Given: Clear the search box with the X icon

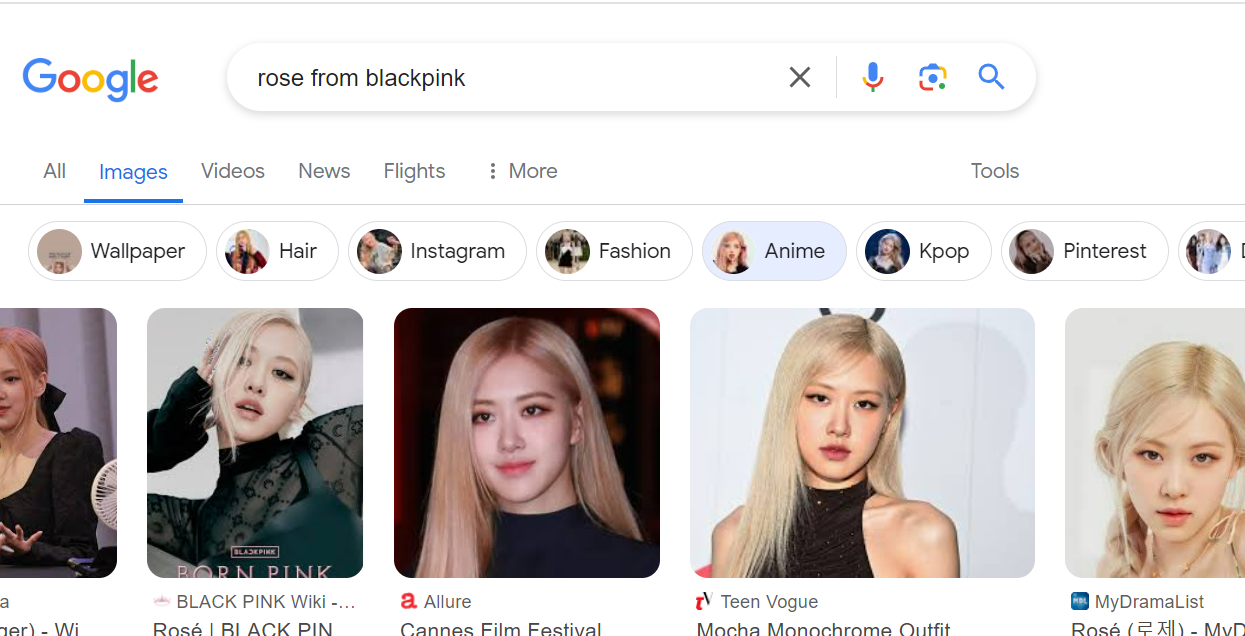Looking at the screenshot, I should coord(800,77).
